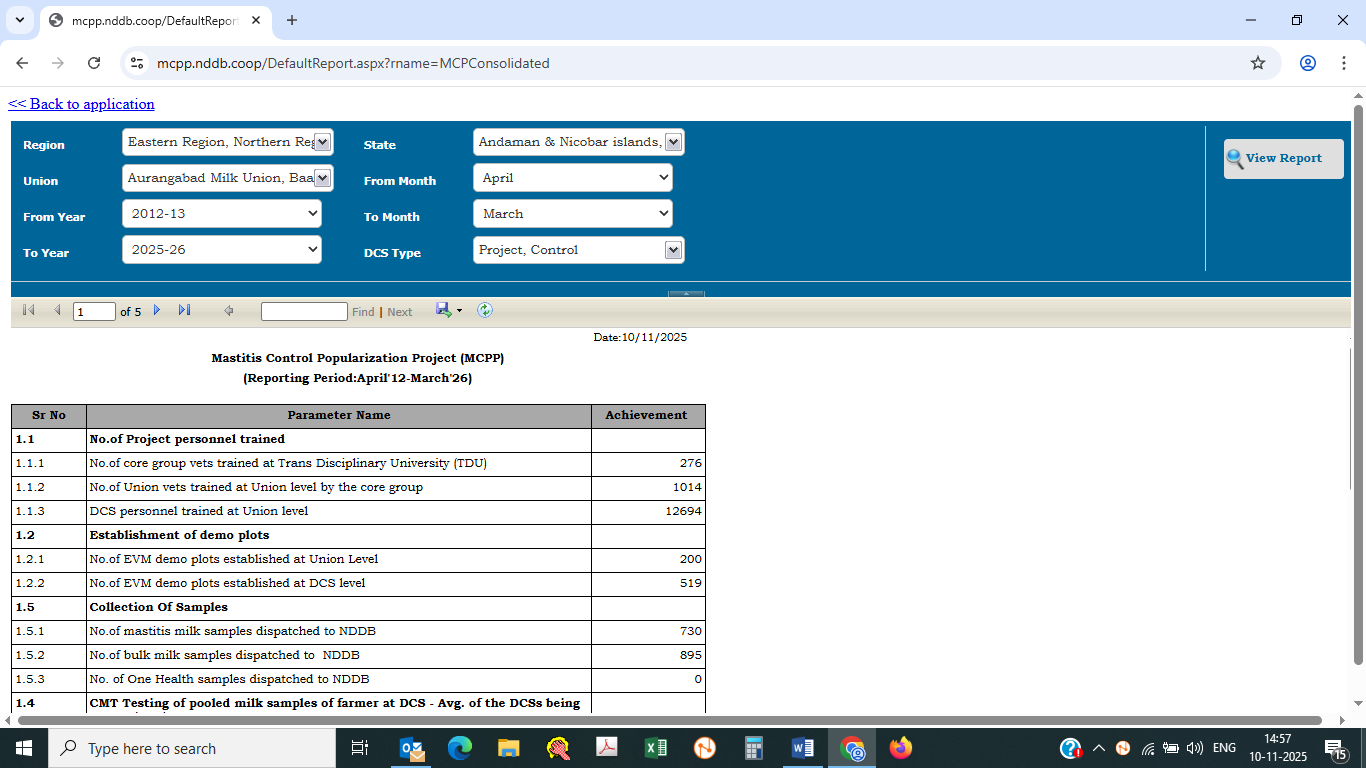Open a new browser tab
The height and width of the screenshot is (768, 1366).
click(x=292, y=20)
